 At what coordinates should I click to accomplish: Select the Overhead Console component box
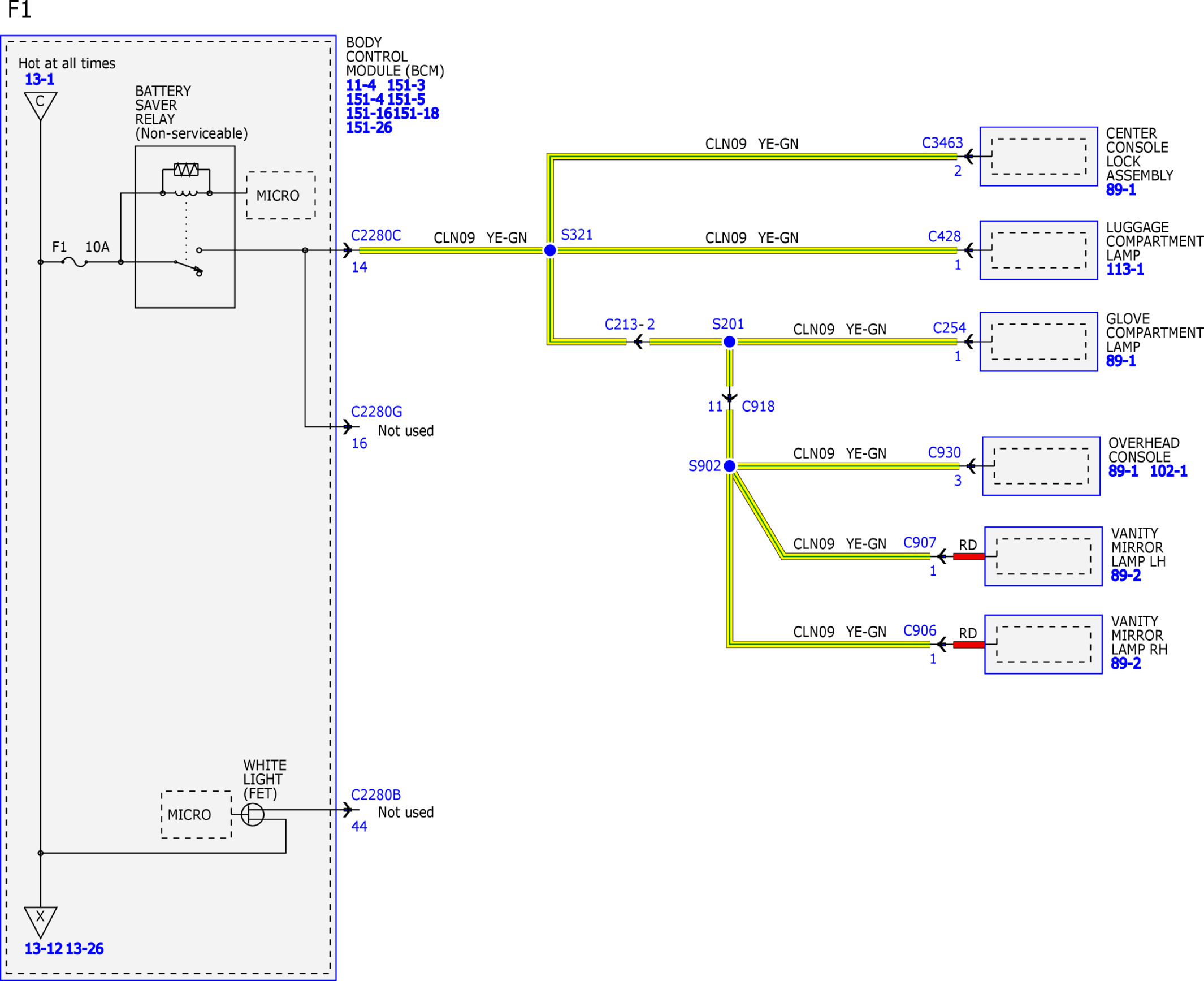pos(1041,466)
